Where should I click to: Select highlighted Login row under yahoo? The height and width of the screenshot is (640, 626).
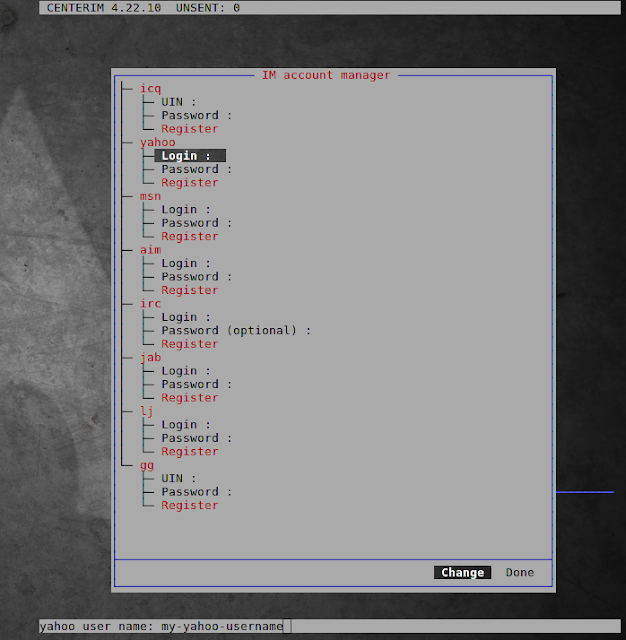190,156
